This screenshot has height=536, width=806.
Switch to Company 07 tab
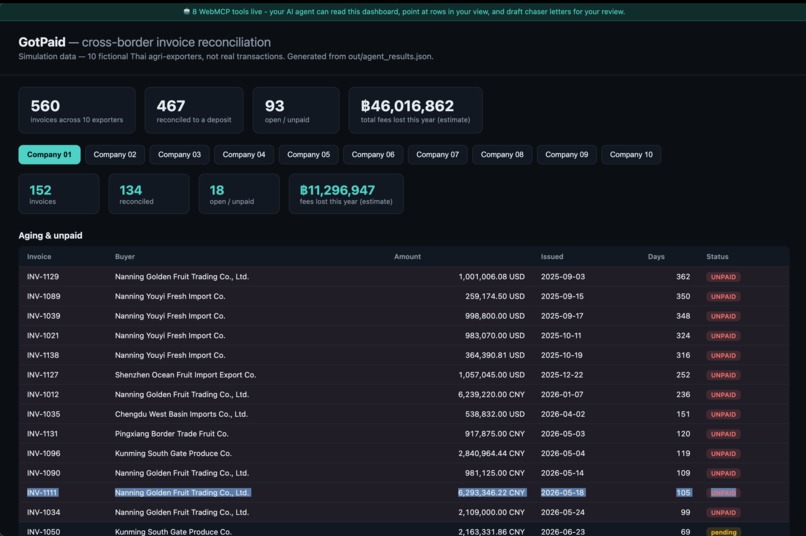click(437, 155)
